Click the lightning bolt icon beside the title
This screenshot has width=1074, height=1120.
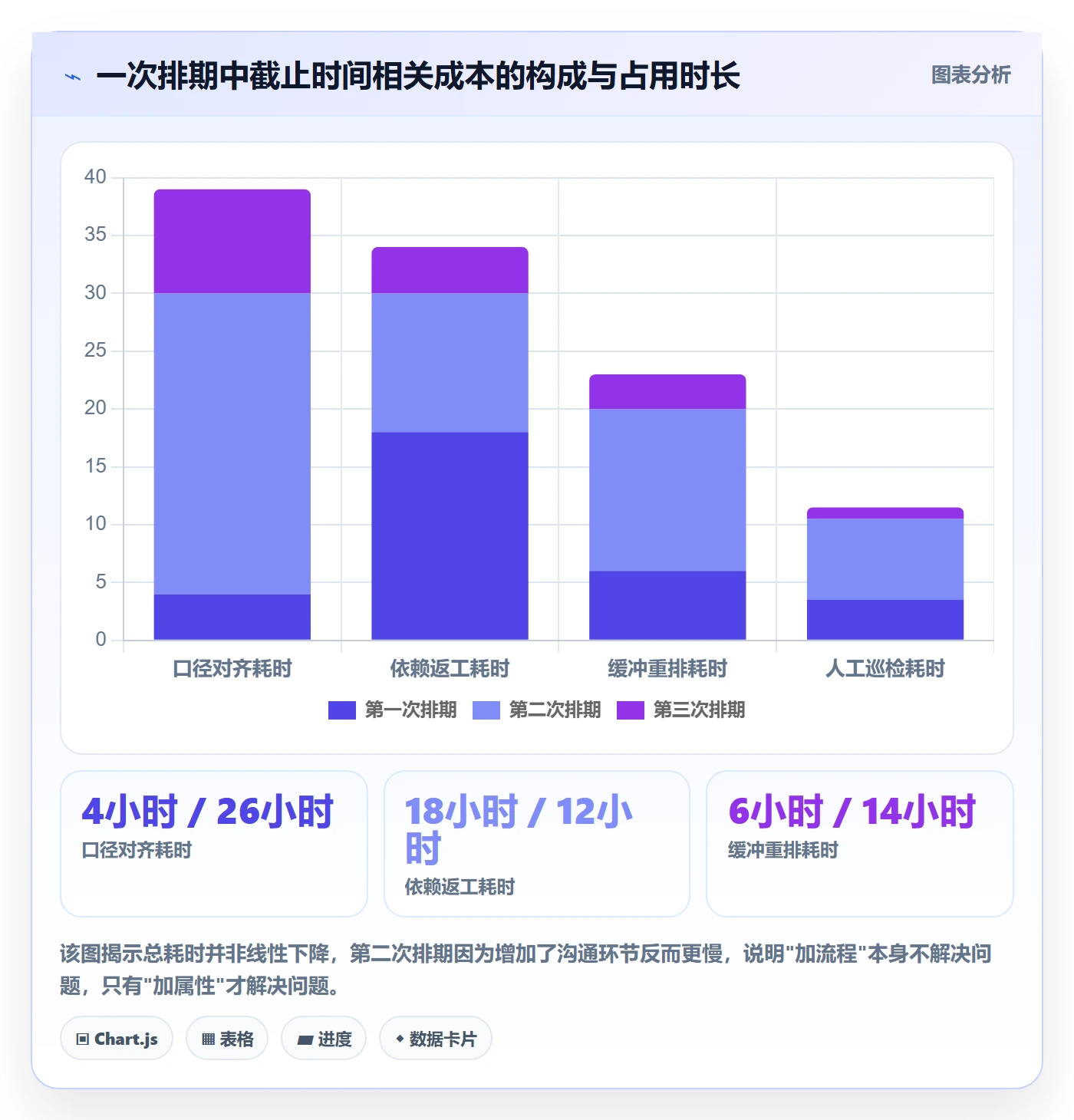(73, 77)
